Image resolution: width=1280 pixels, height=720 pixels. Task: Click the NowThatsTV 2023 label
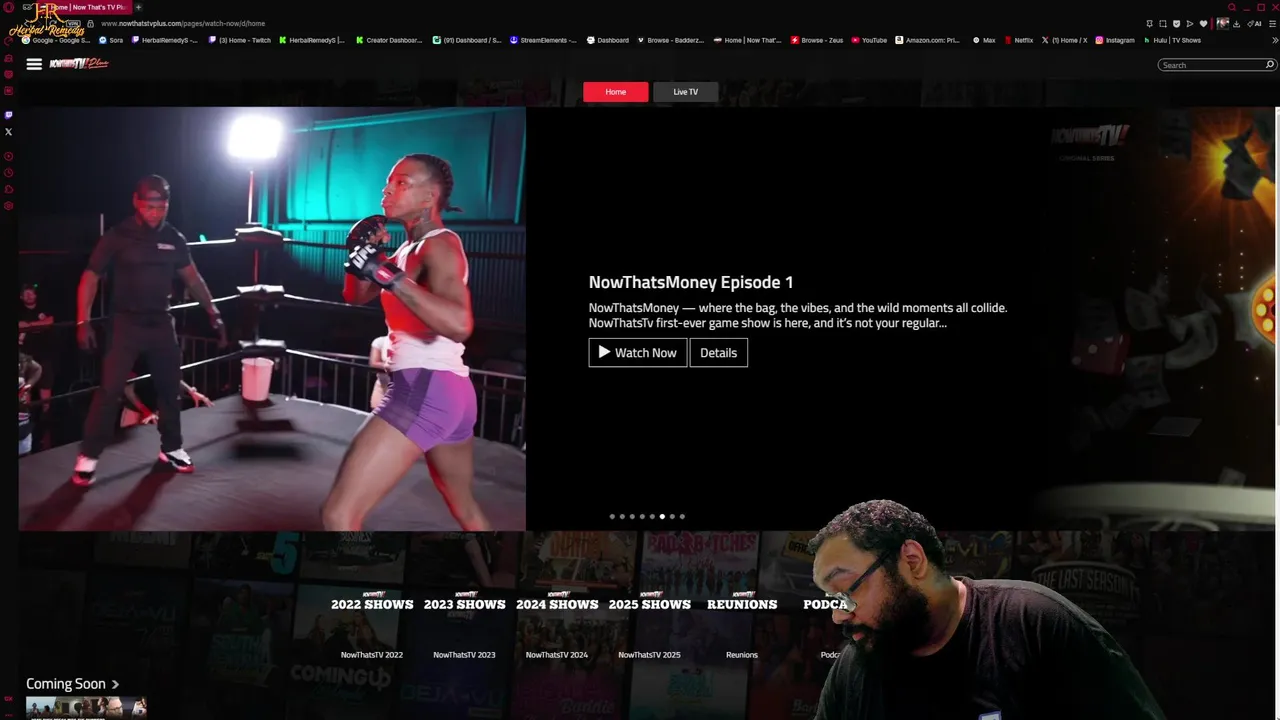[464, 655]
